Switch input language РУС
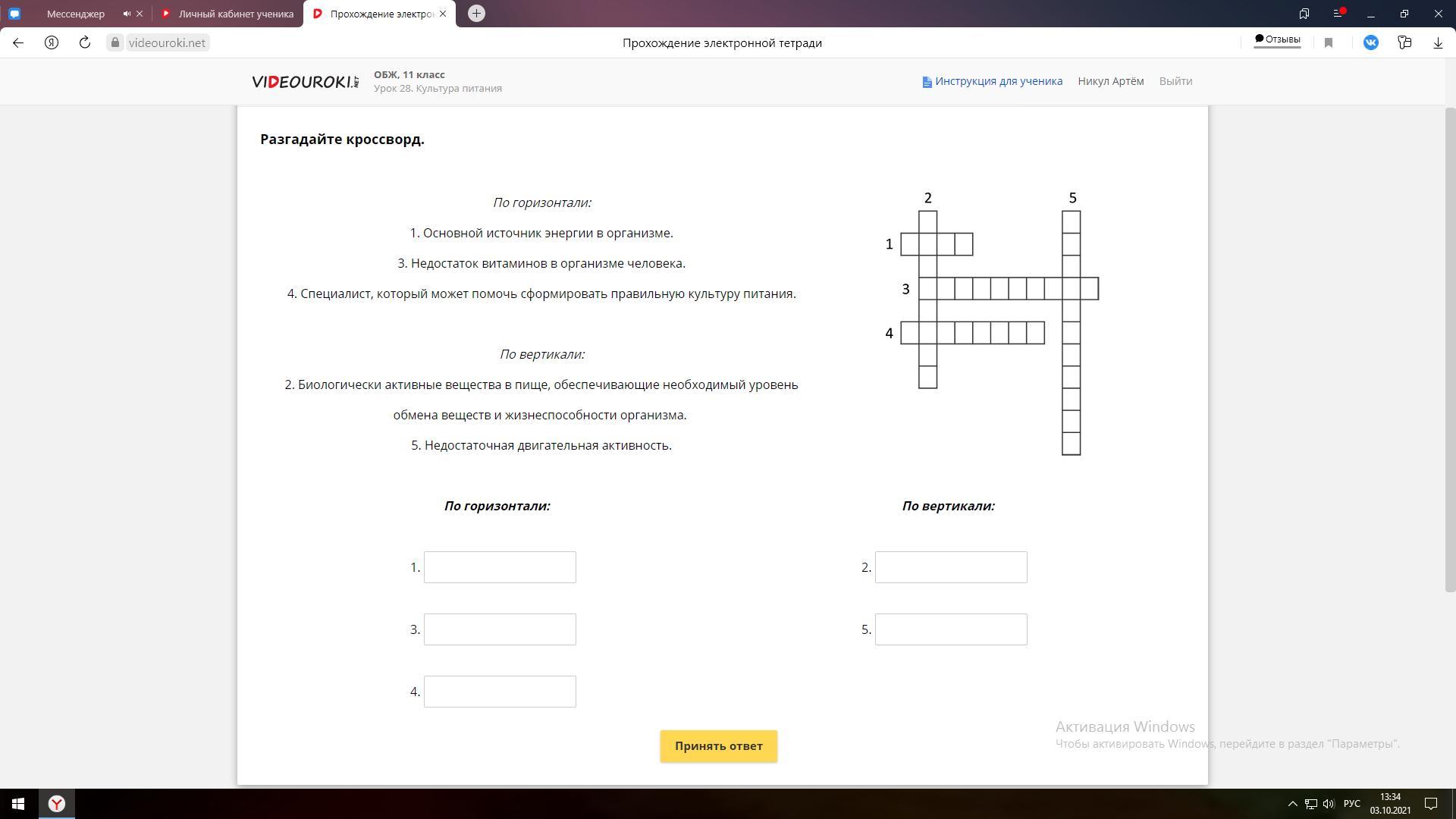The image size is (1456, 819). tap(1351, 804)
